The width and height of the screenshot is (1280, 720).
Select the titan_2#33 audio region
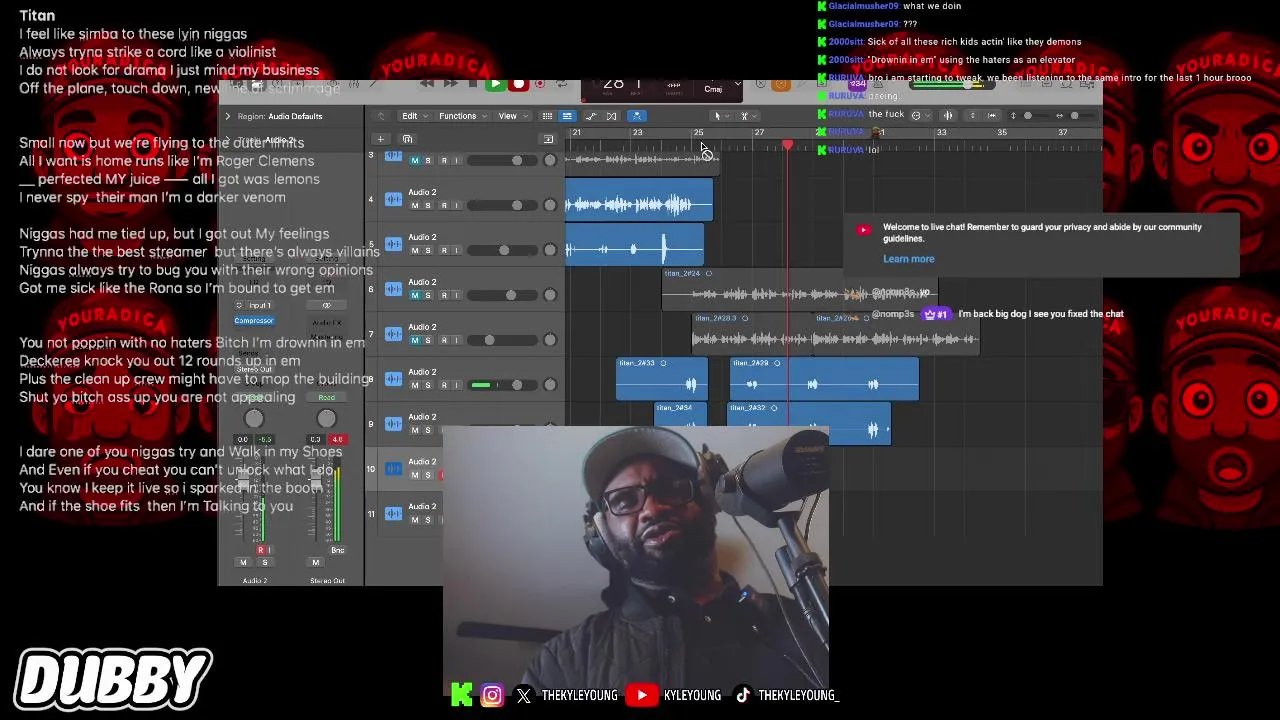tap(662, 379)
